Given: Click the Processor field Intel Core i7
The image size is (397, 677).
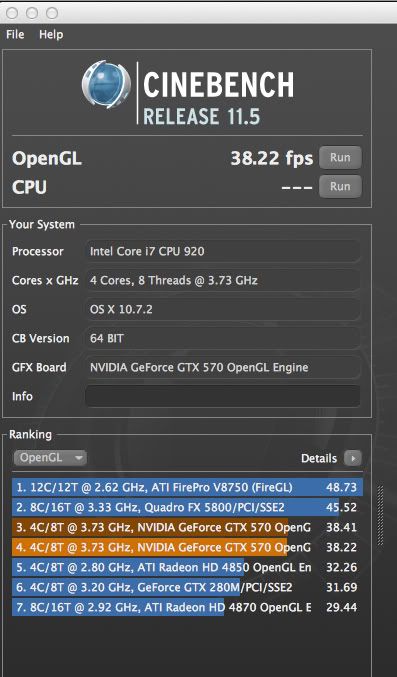Looking at the screenshot, I should pyautogui.click(x=222, y=251).
